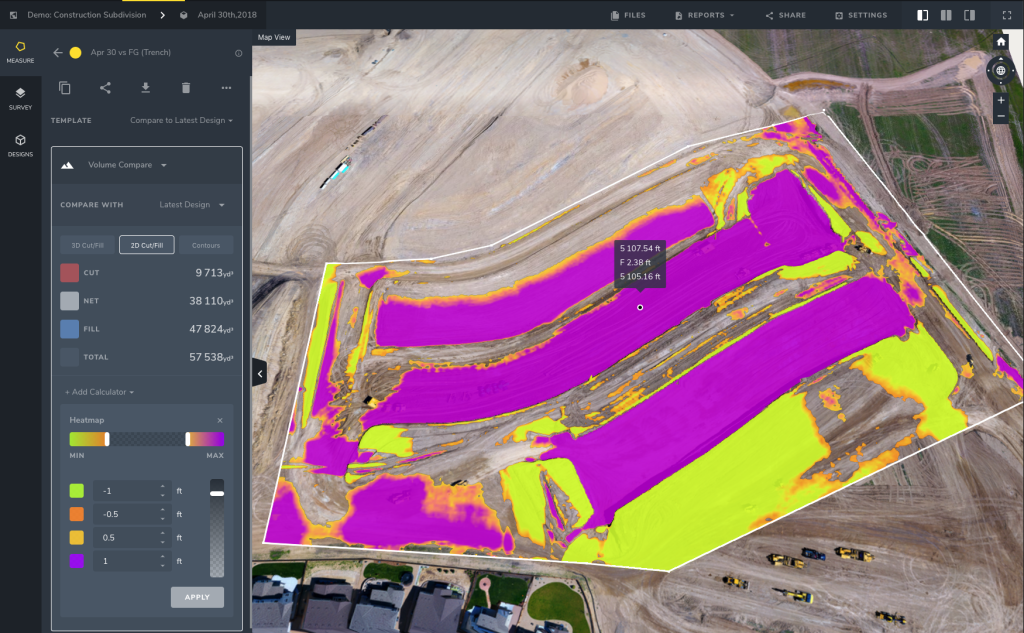This screenshot has width=1024, height=633.
Task: Open the Measure panel in the sidebar
Action: pyautogui.click(x=20, y=52)
